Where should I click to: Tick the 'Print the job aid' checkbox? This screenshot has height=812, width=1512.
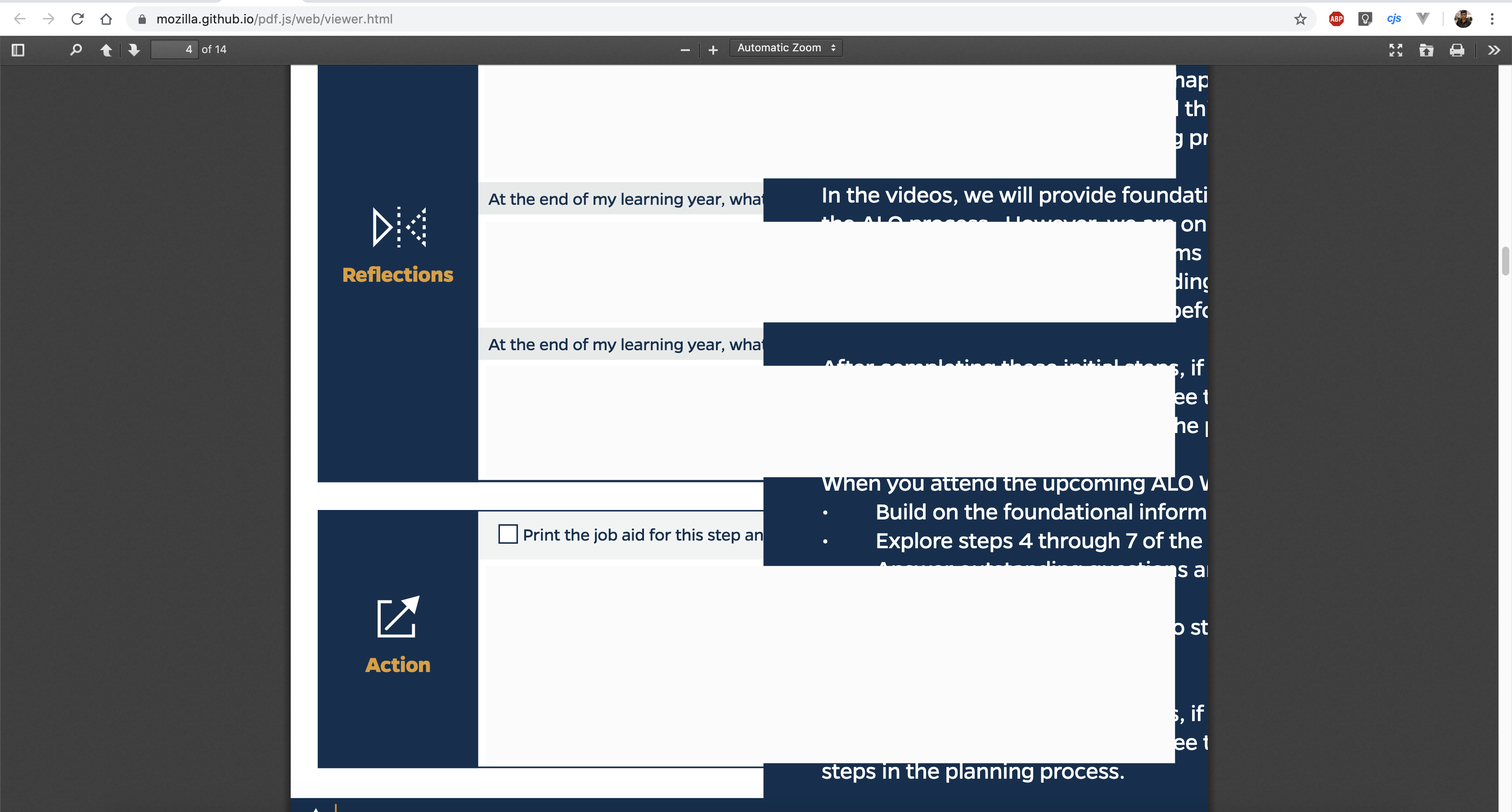[x=507, y=534]
